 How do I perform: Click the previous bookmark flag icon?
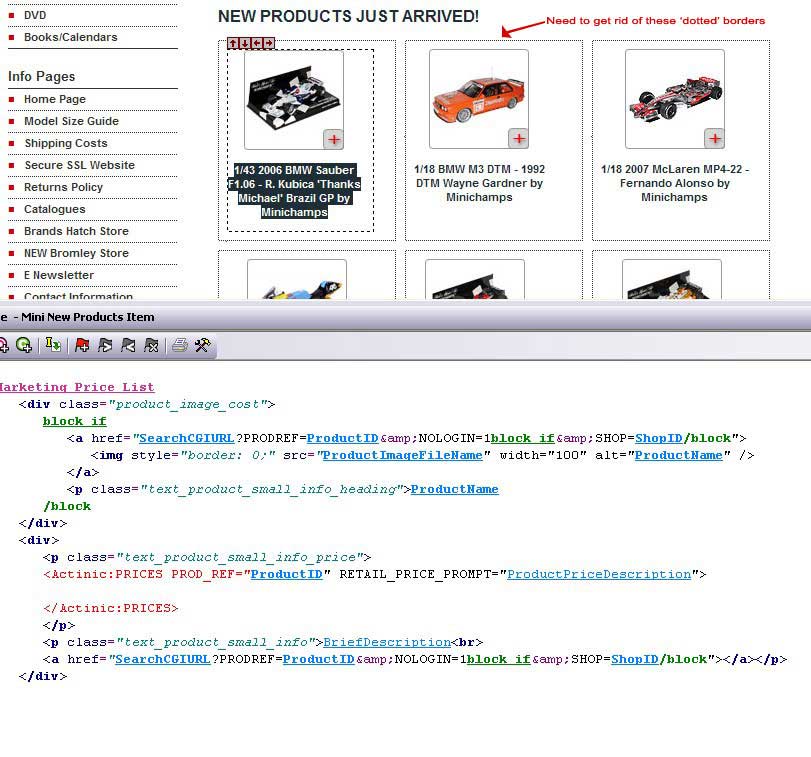[x=128, y=345]
